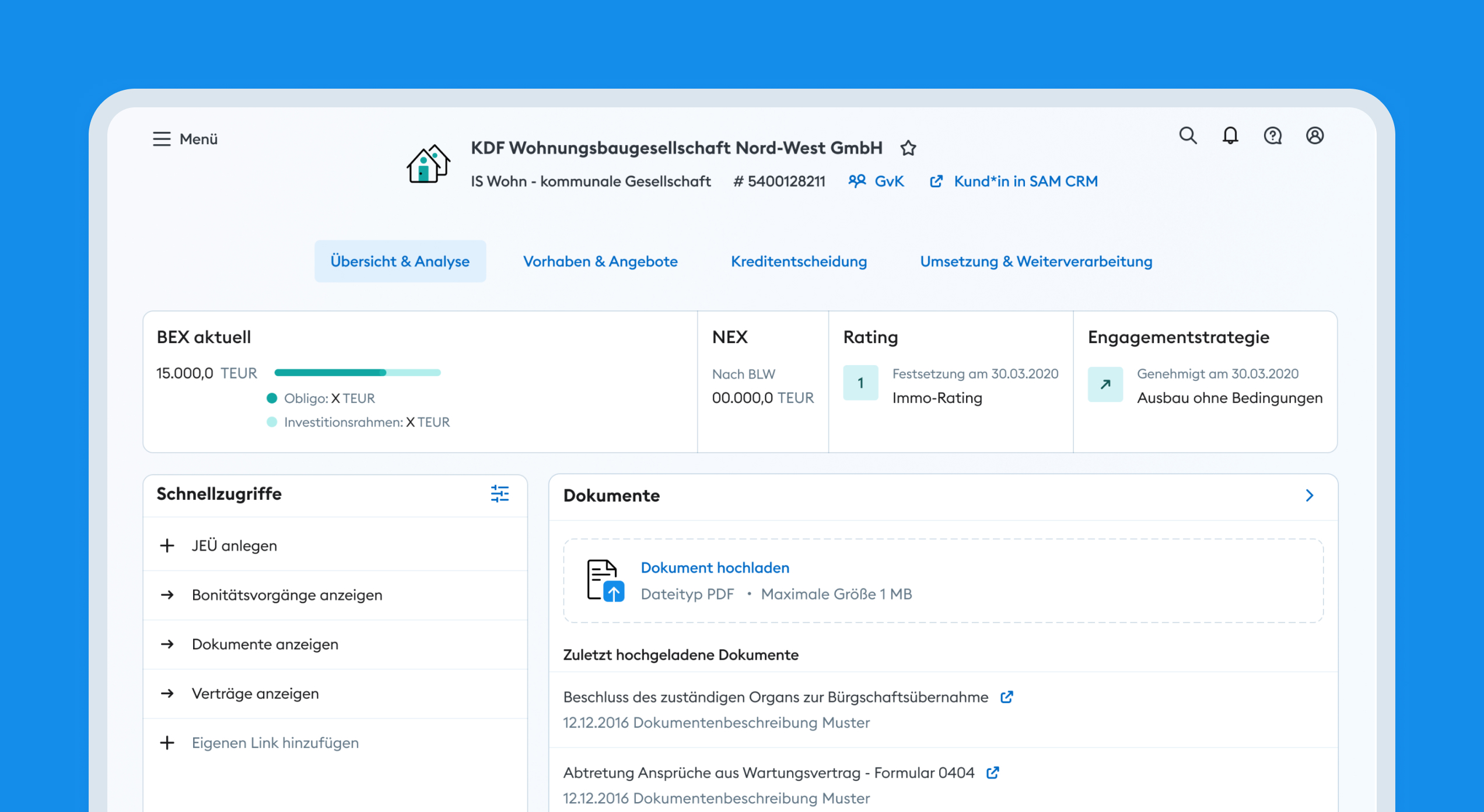This screenshot has width=1484, height=812.
Task: Mark KDF Wohnungsbaugesellschaft as favorite via star
Action: [x=908, y=148]
